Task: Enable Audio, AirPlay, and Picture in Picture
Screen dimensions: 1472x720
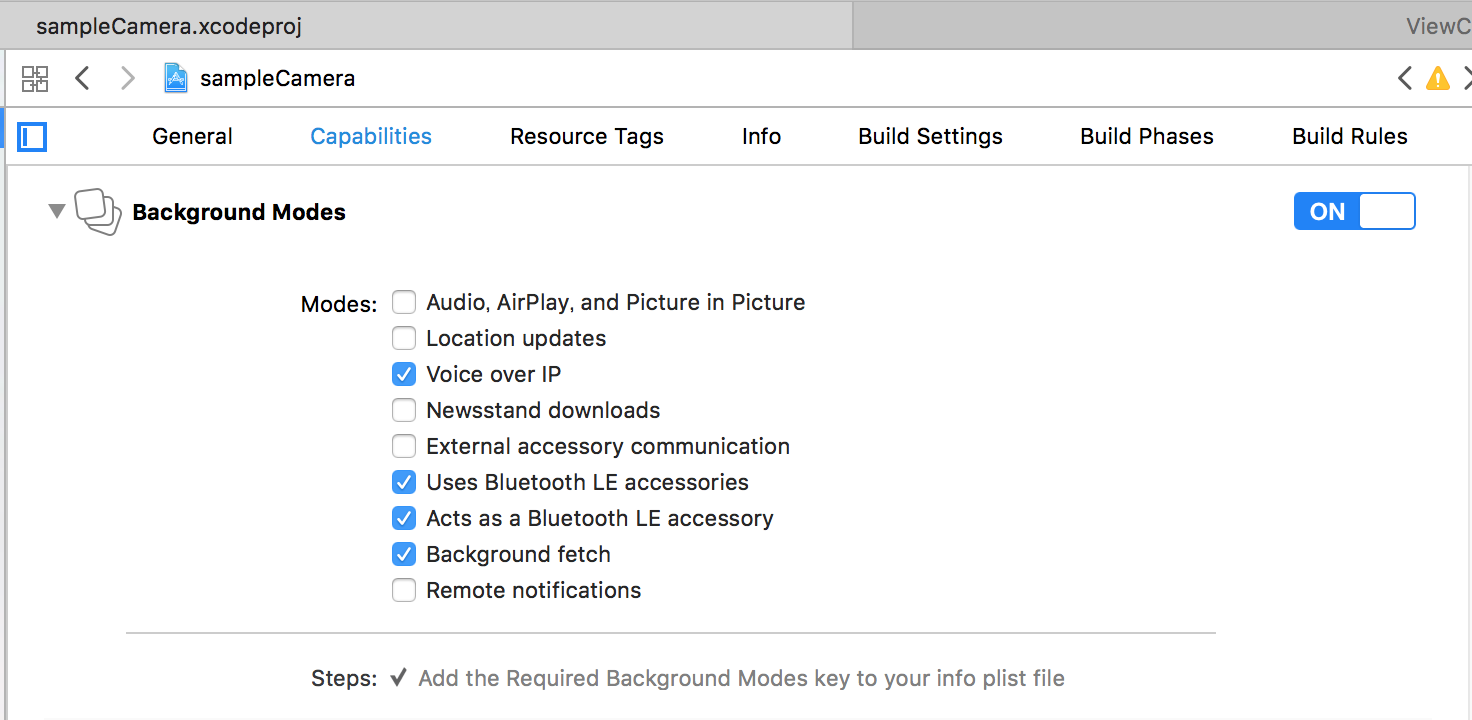Action: coord(404,302)
